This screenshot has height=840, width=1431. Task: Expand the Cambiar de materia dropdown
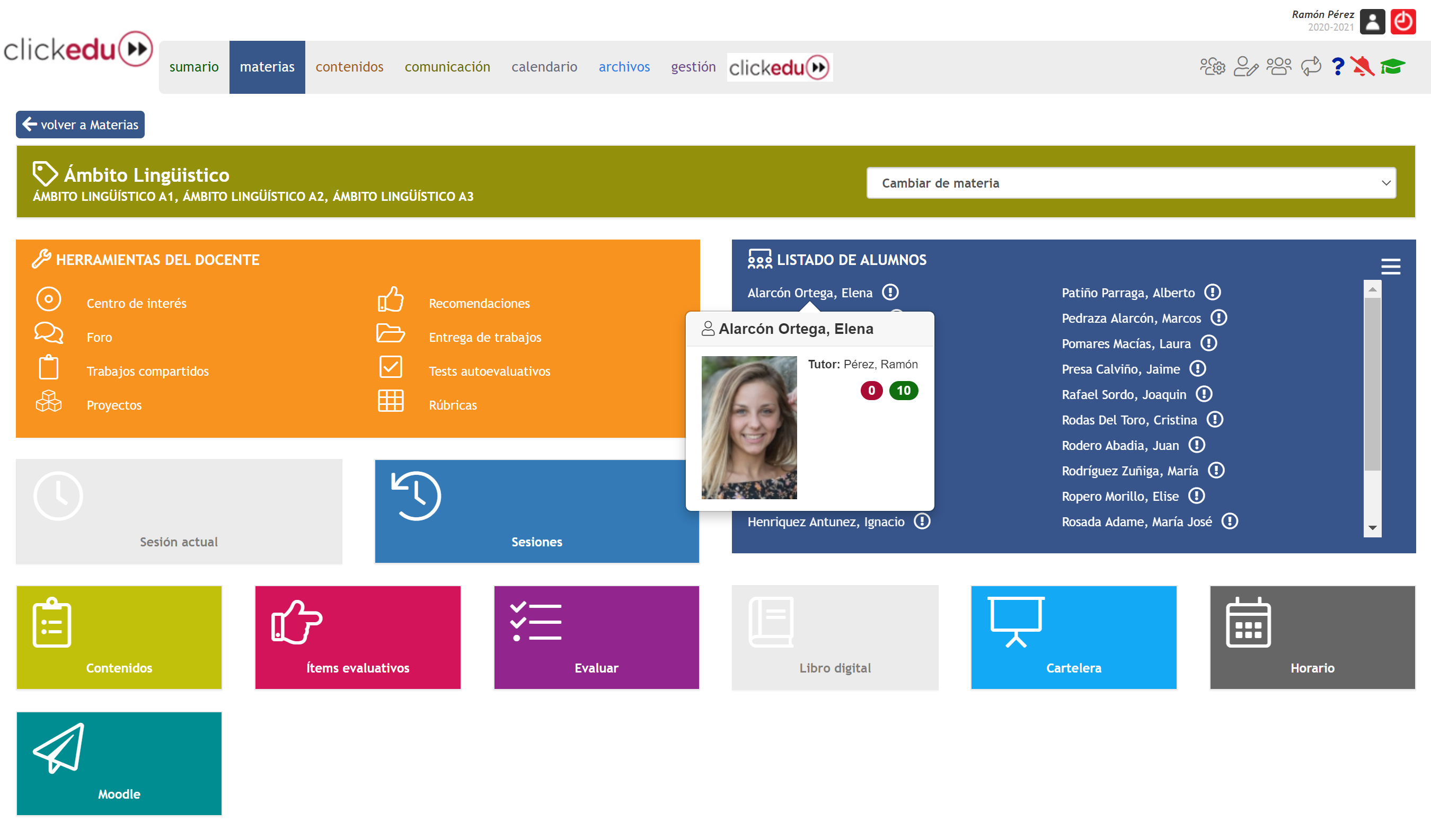pos(1130,183)
